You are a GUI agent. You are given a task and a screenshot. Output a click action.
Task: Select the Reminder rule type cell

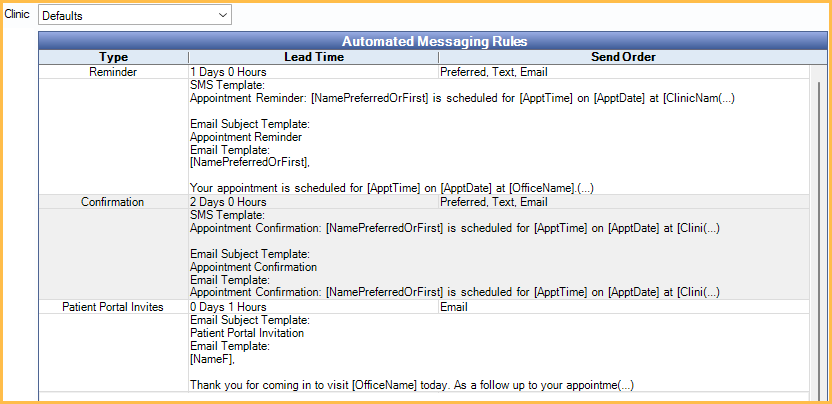point(113,72)
